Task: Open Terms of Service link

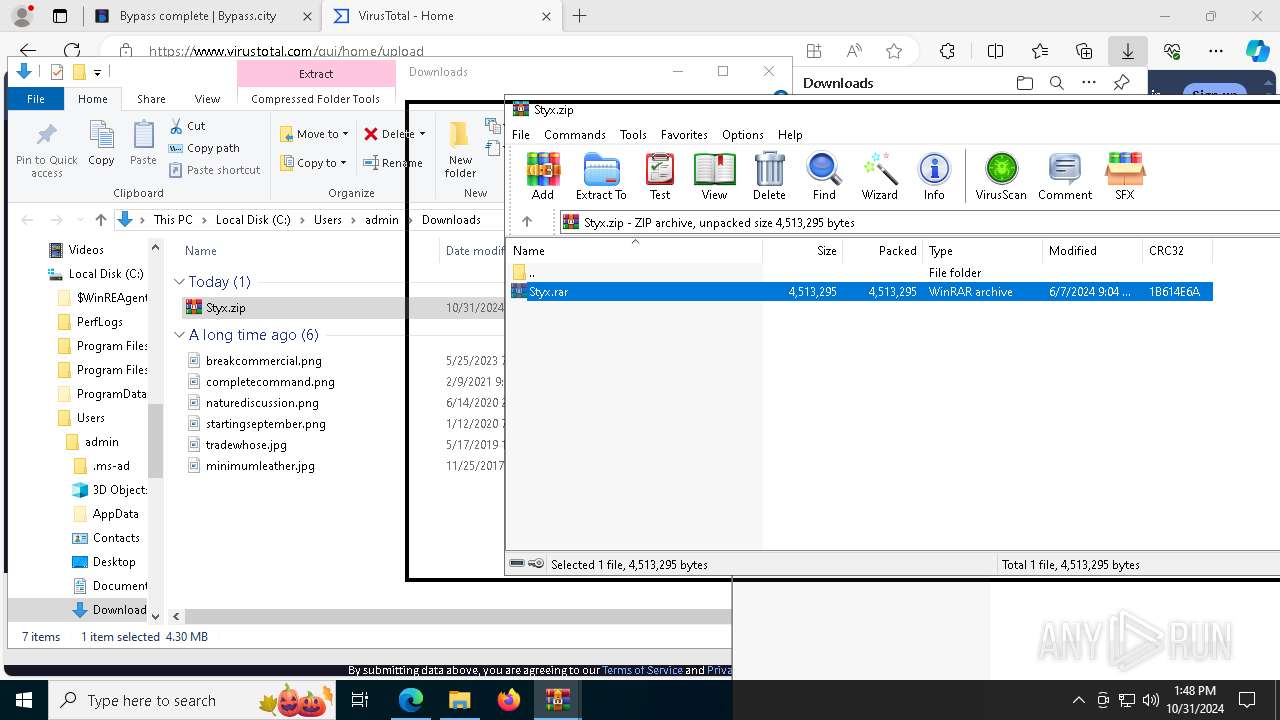Action: (642, 670)
